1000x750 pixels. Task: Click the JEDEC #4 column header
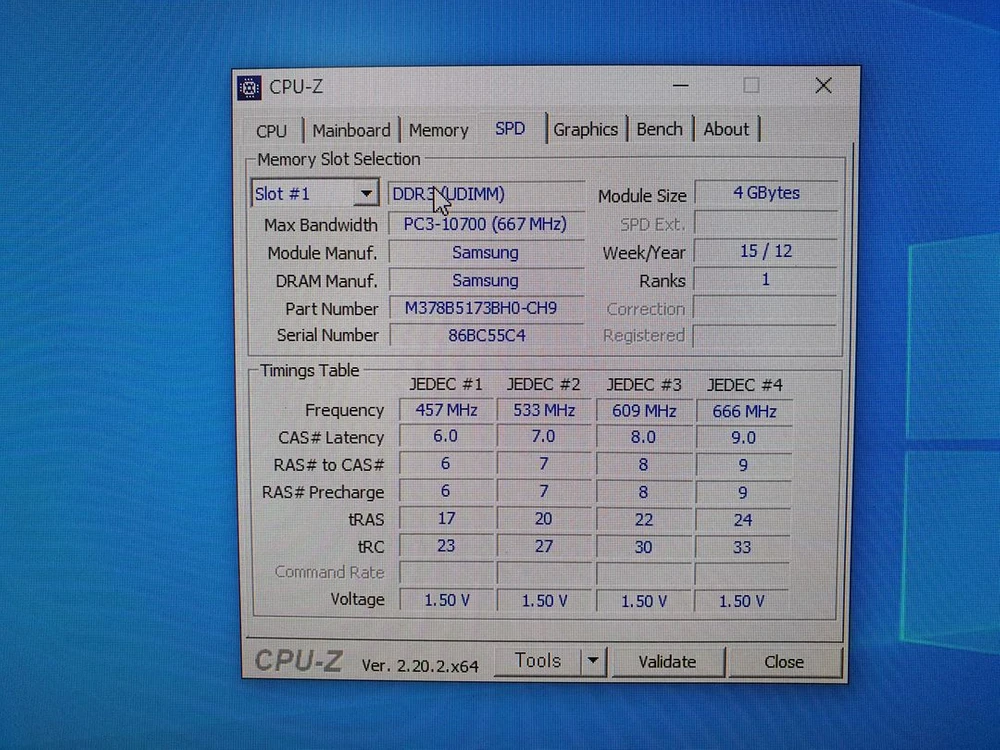pos(744,385)
